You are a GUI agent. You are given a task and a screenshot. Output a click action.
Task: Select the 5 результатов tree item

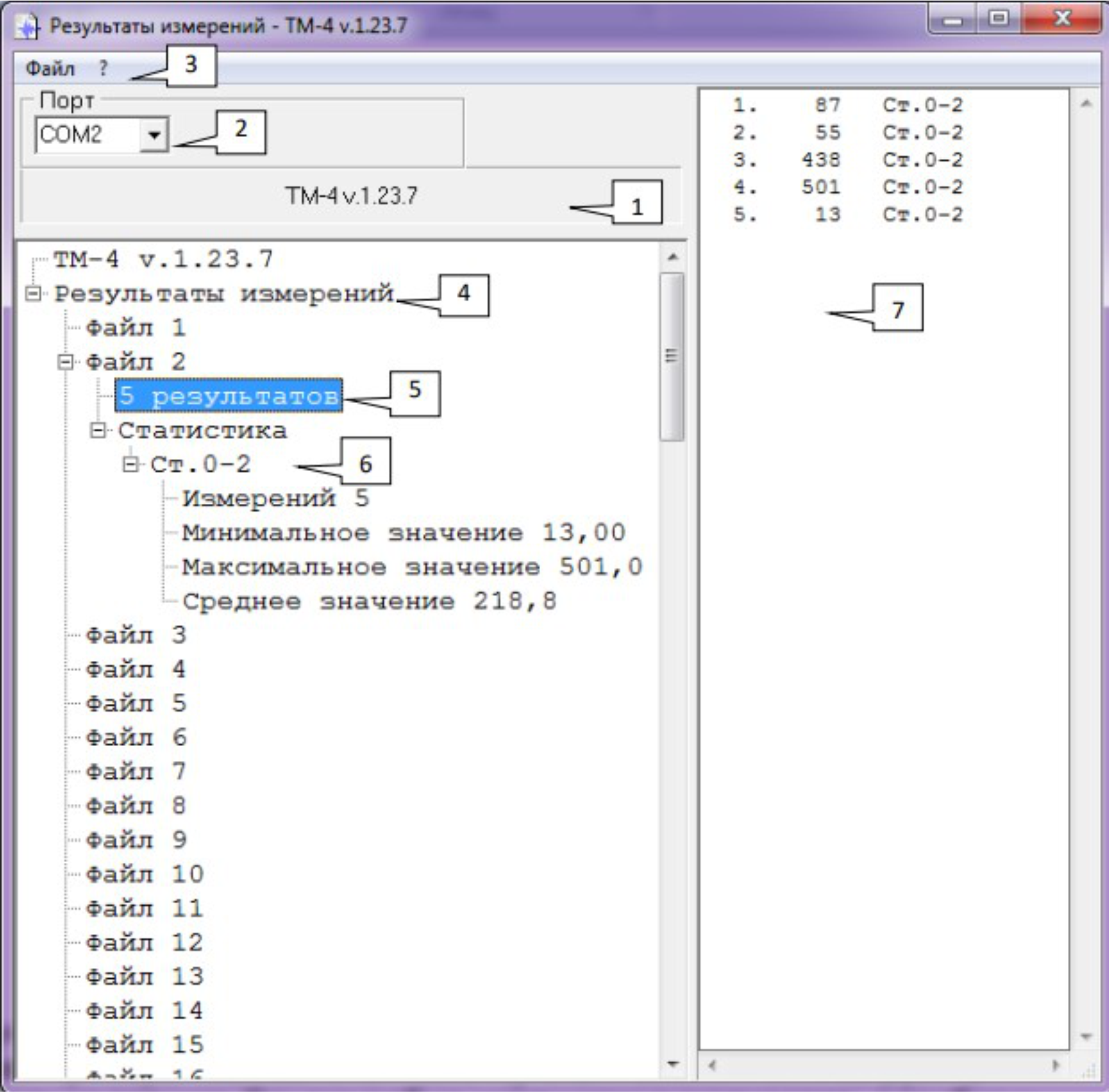(228, 396)
